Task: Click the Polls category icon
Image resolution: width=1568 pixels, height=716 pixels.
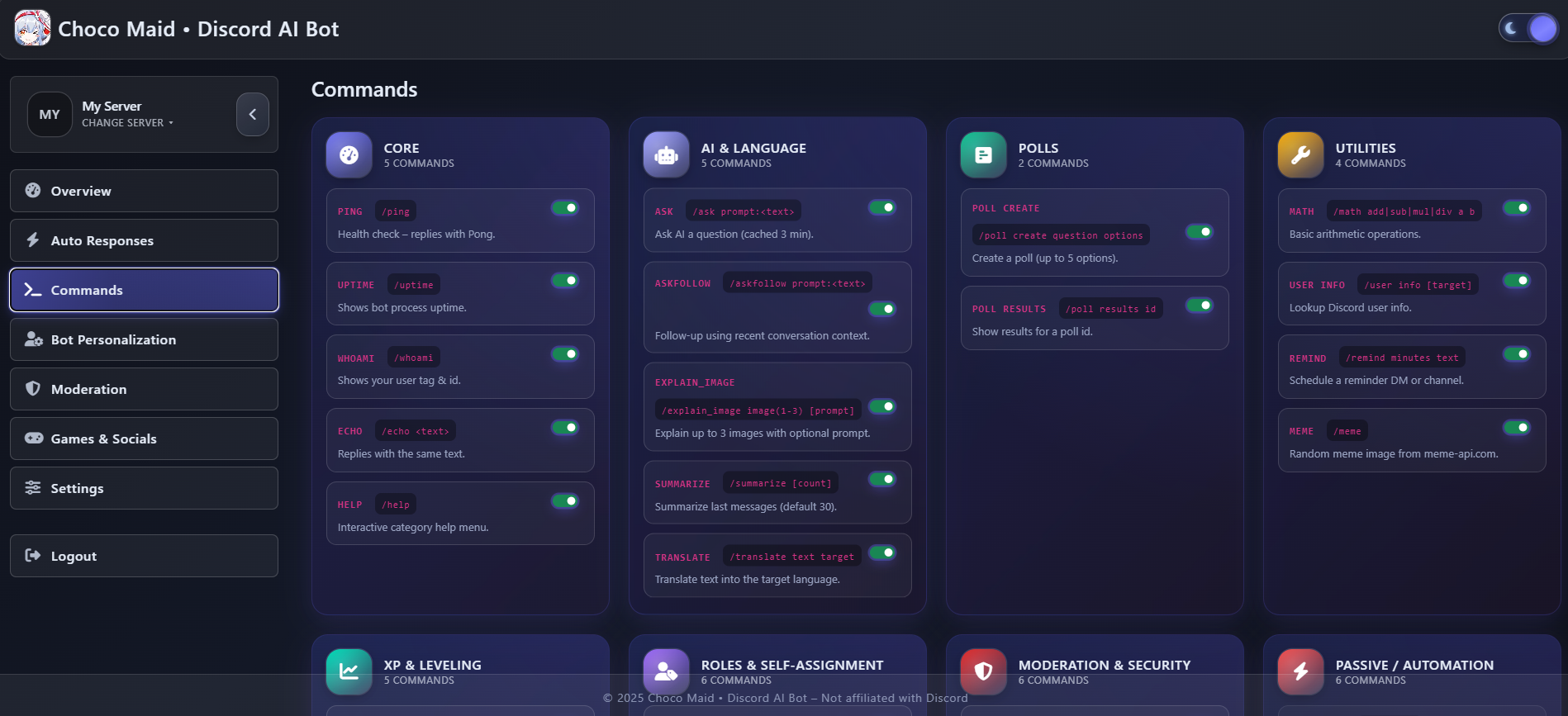Action: pos(984,154)
